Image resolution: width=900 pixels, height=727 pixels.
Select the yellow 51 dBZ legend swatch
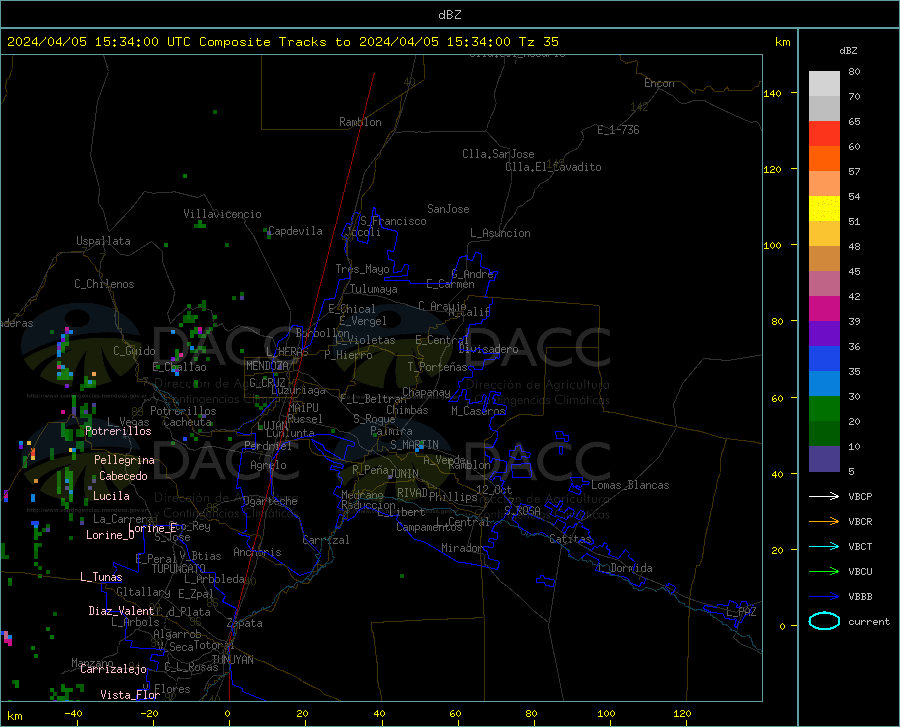click(x=824, y=209)
